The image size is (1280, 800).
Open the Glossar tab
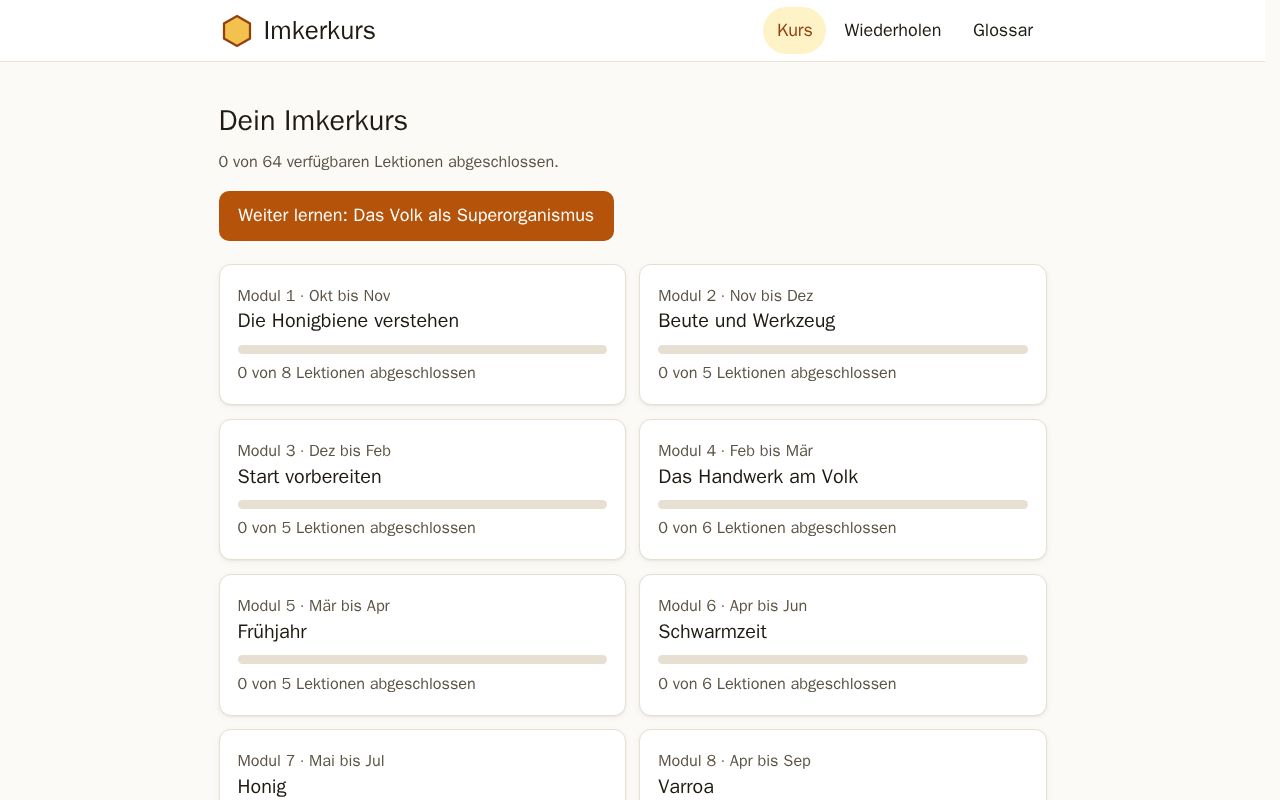point(1003,30)
